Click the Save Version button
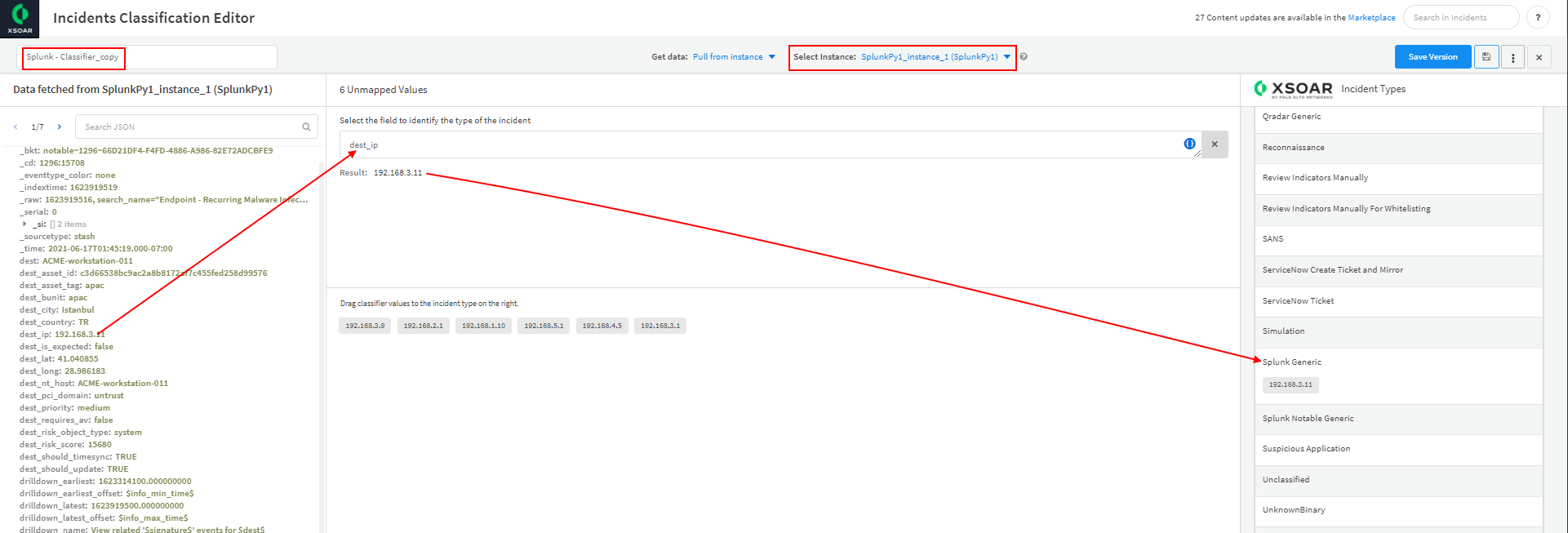Image resolution: width=1568 pixels, height=533 pixels. [x=1433, y=57]
